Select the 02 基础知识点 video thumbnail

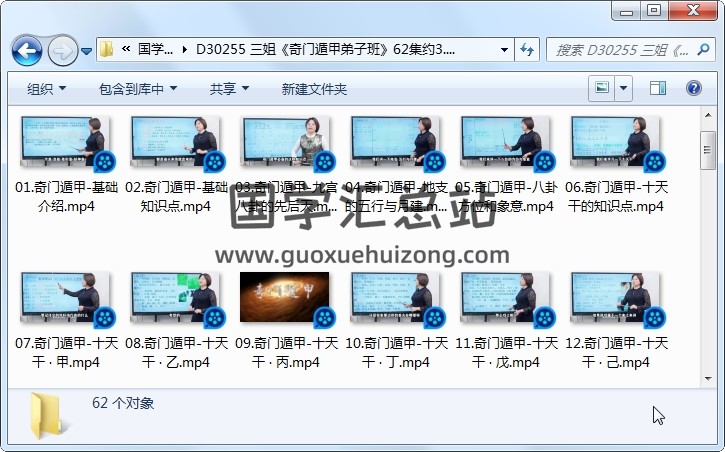176,142
